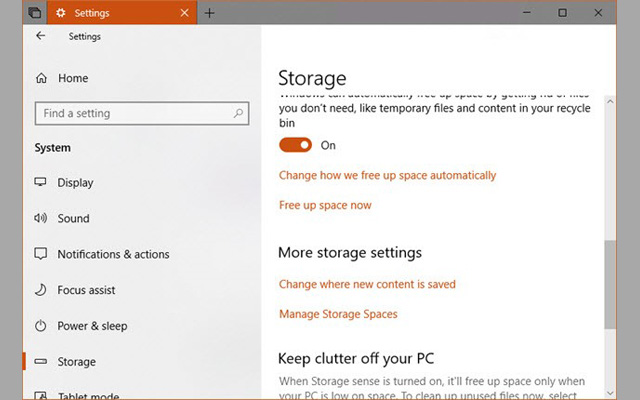Select the Settings tab in title bar
640x400 pixels.
pyautogui.click(x=110, y=13)
